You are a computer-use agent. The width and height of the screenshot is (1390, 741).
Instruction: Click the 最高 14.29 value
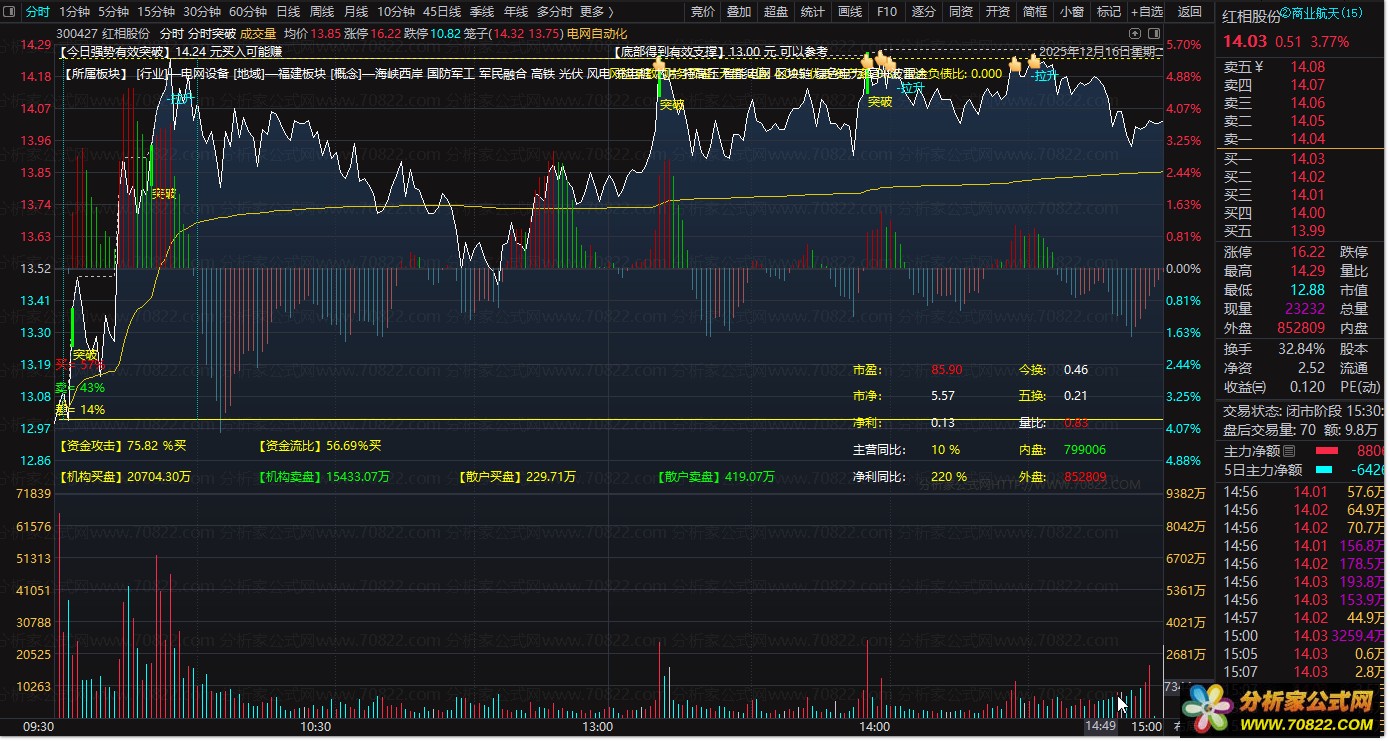point(1308,271)
